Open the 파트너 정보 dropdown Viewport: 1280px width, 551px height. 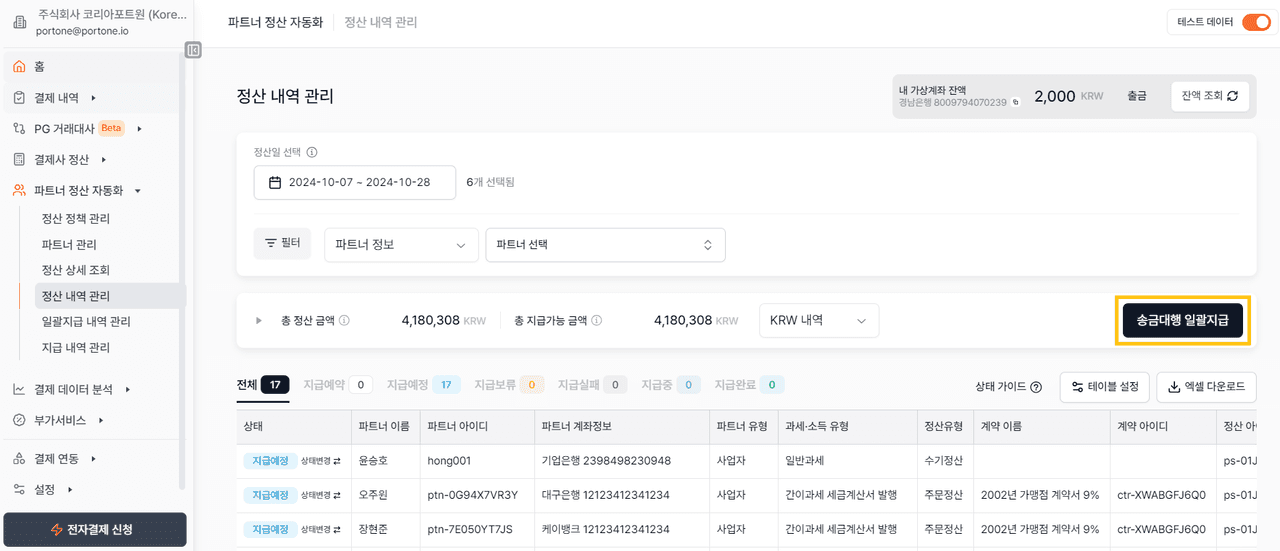pyautogui.click(x=400, y=245)
